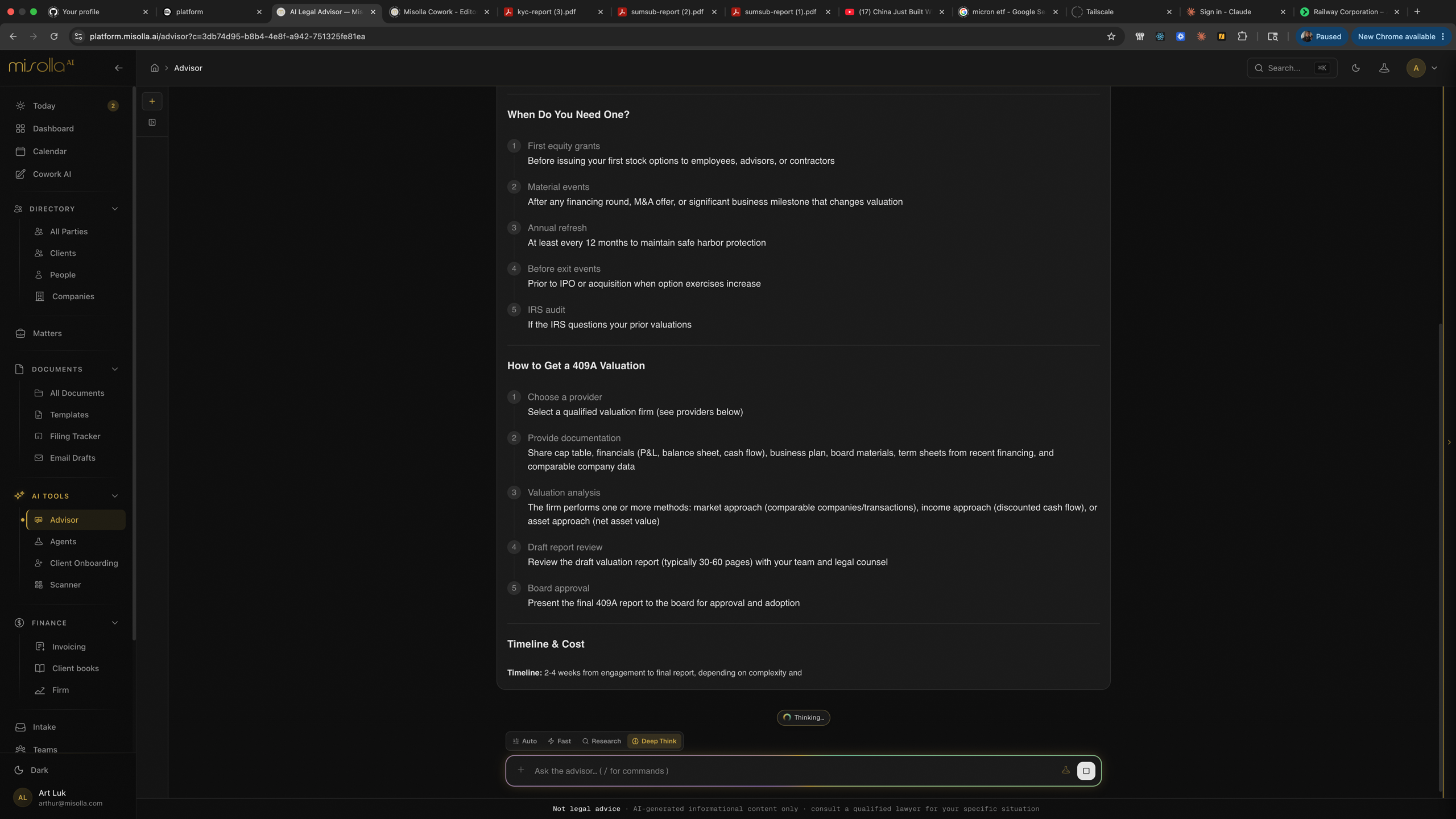Collapse the Directory section
This screenshot has width=1456, height=819.
(x=115, y=209)
